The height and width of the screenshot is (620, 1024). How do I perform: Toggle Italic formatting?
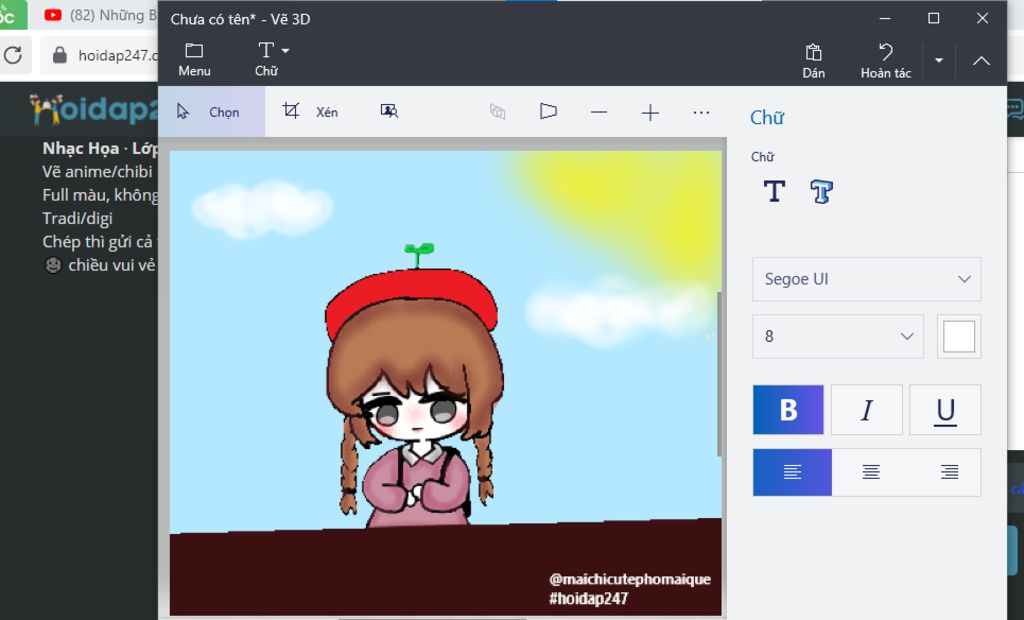tap(867, 410)
